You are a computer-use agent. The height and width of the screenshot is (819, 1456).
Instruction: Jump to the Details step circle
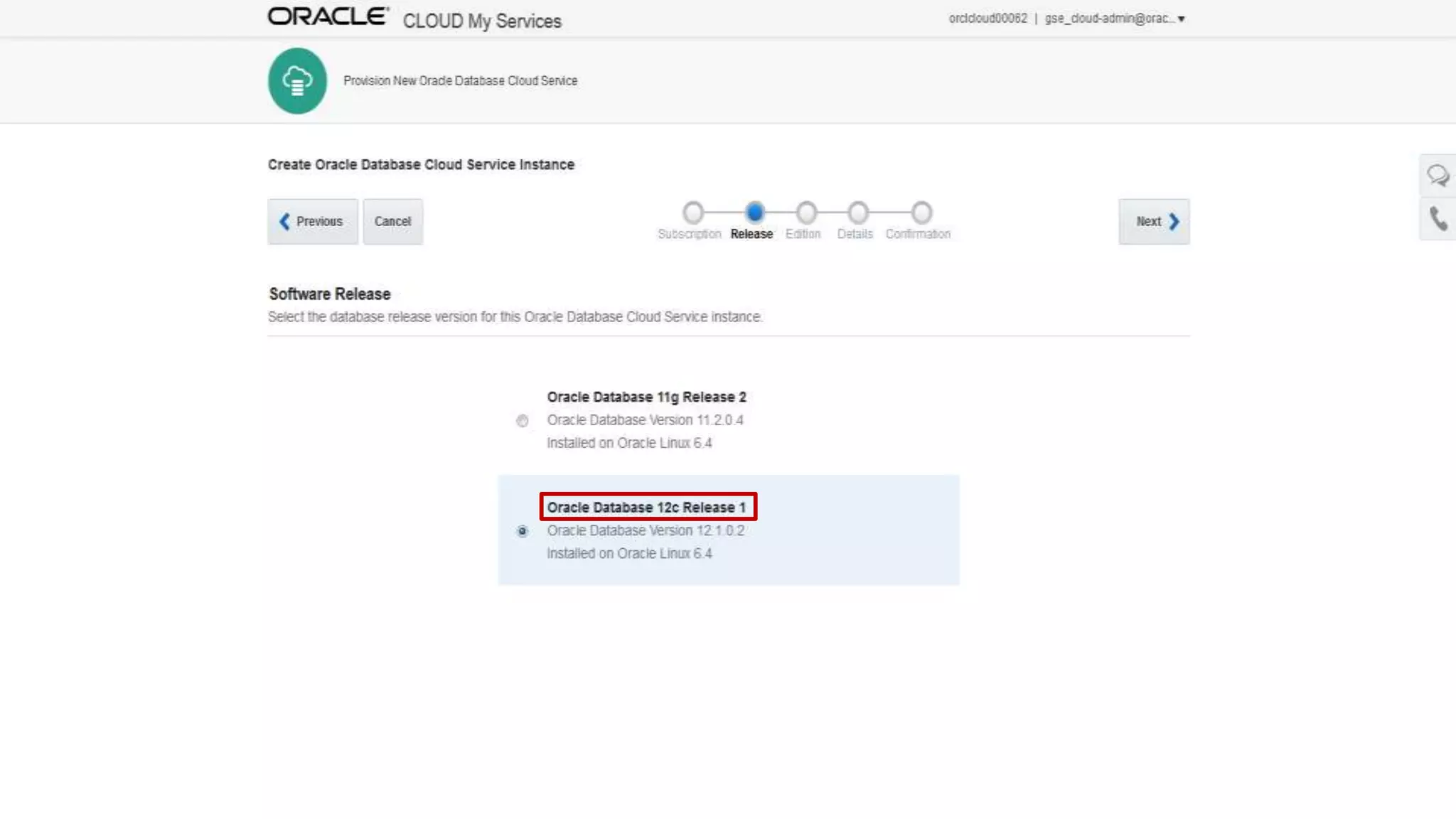[x=858, y=213]
